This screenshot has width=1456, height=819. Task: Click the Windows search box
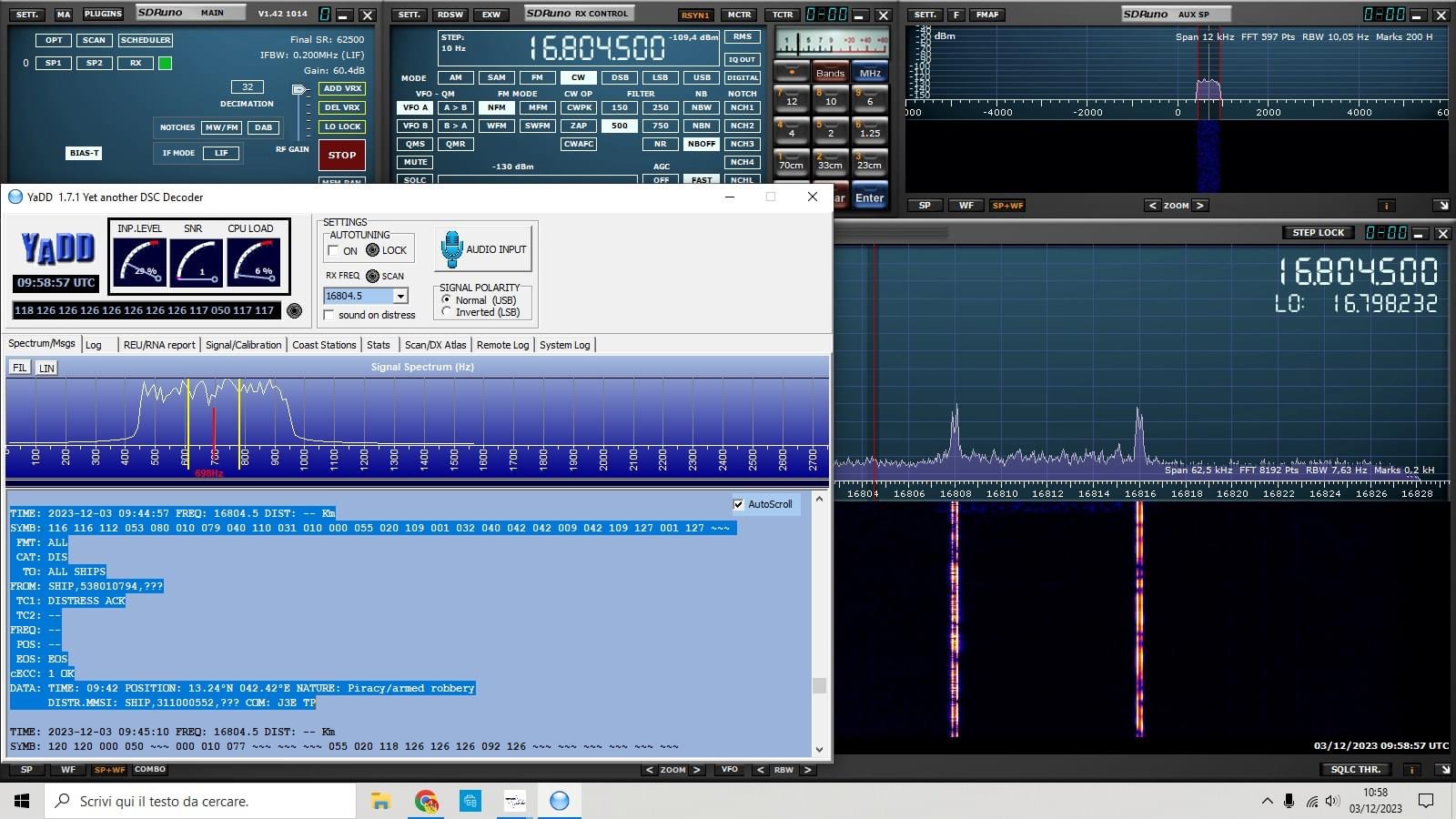point(200,801)
